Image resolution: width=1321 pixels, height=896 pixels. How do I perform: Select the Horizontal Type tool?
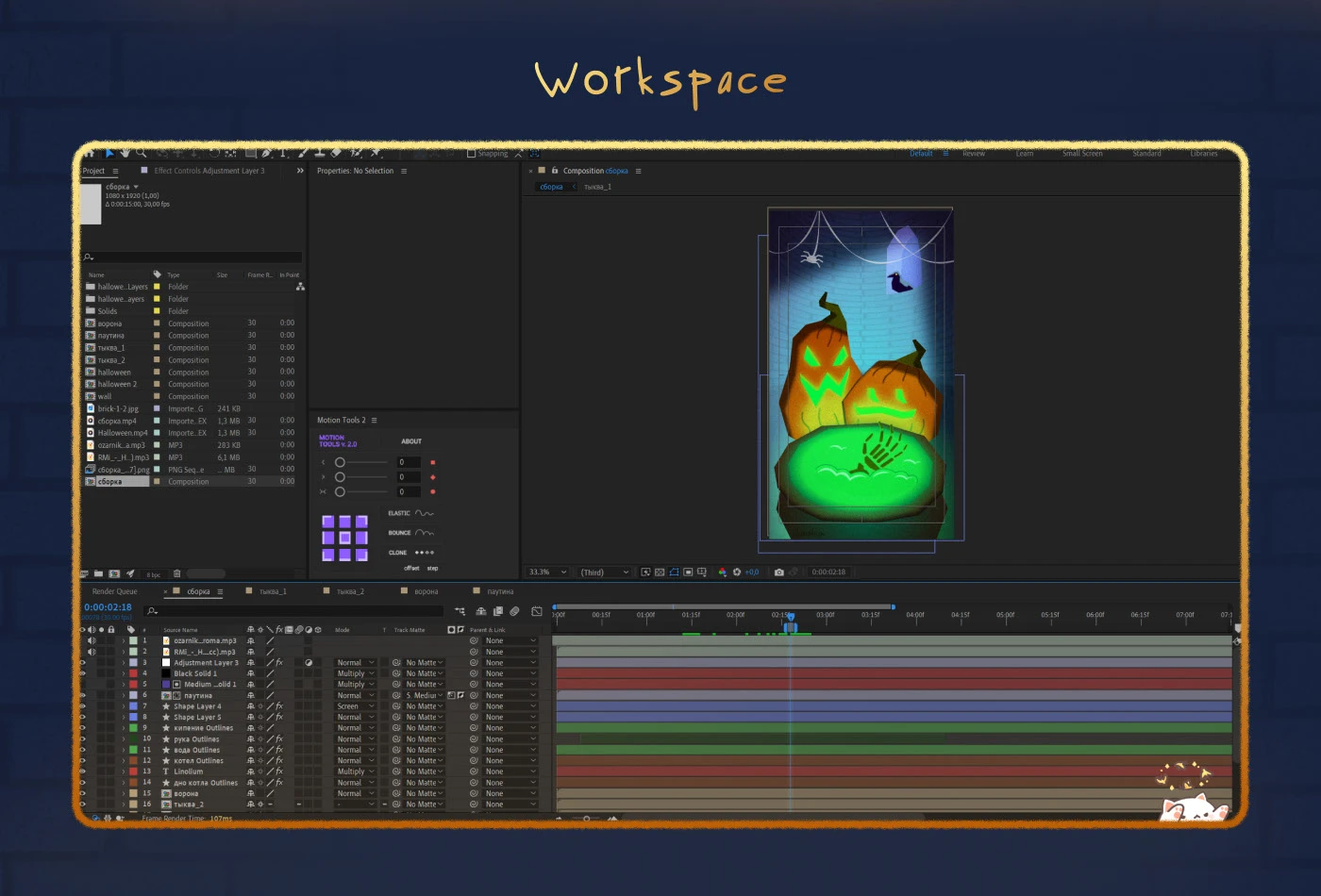[283, 153]
